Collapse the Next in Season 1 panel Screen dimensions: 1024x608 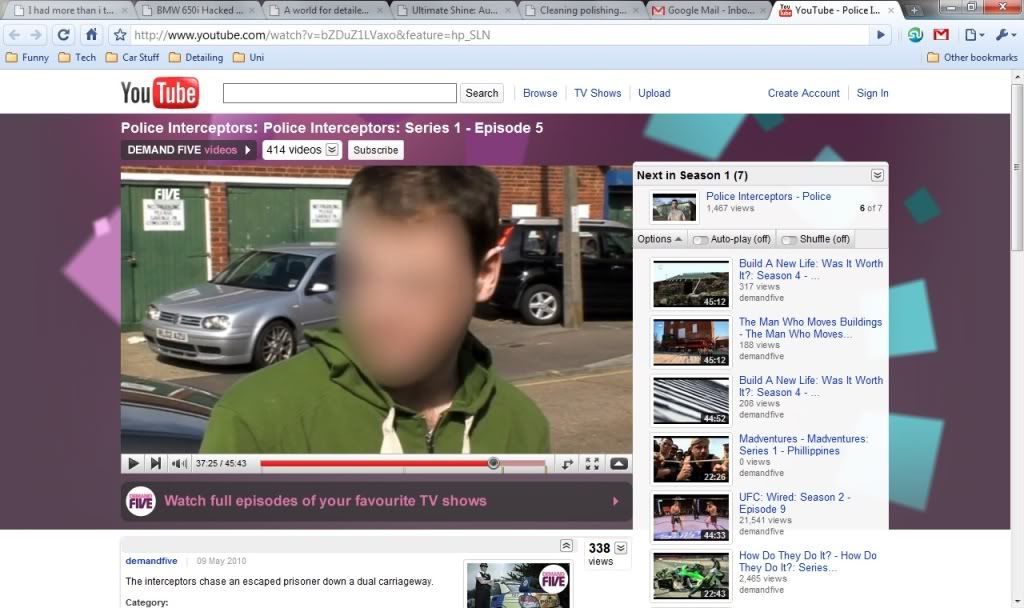pos(877,175)
